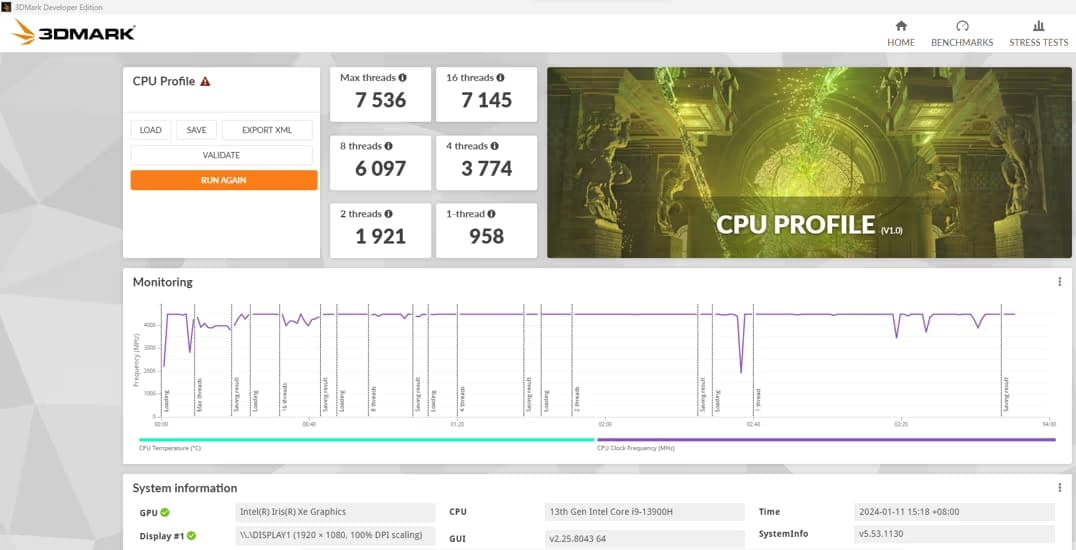Select Max threads score 7 536

[x=381, y=100]
